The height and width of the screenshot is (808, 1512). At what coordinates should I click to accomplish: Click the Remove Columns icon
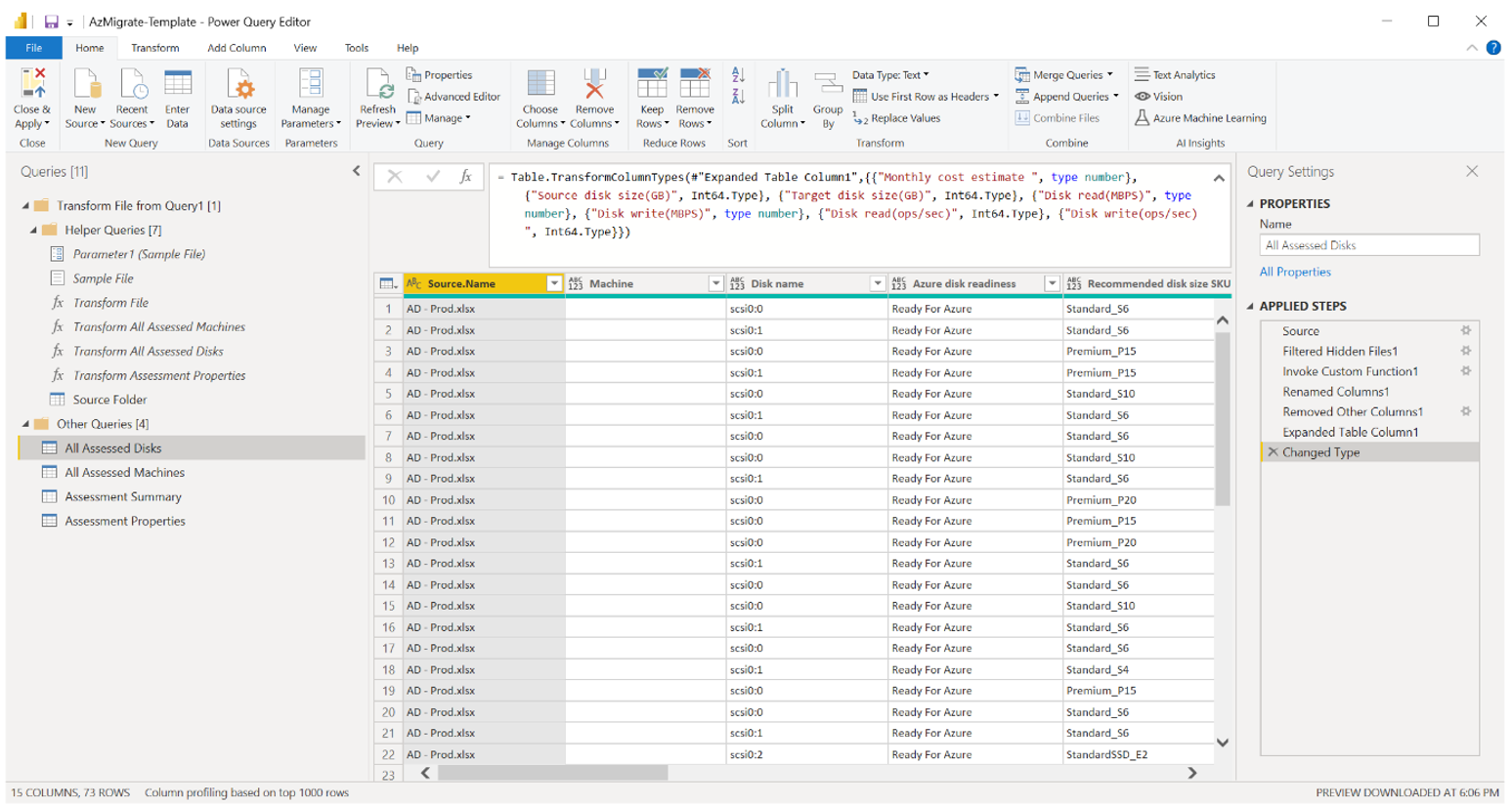(594, 84)
